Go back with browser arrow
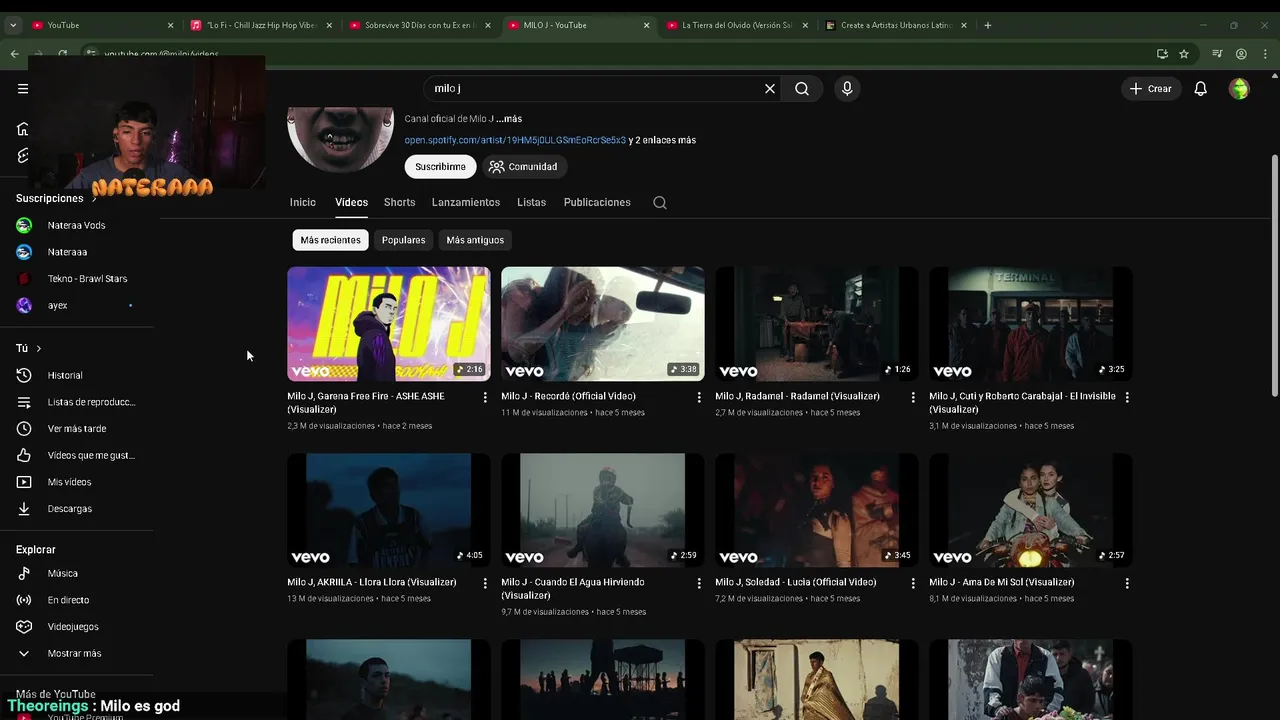Screen dimensions: 1280x720 tap(15, 54)
